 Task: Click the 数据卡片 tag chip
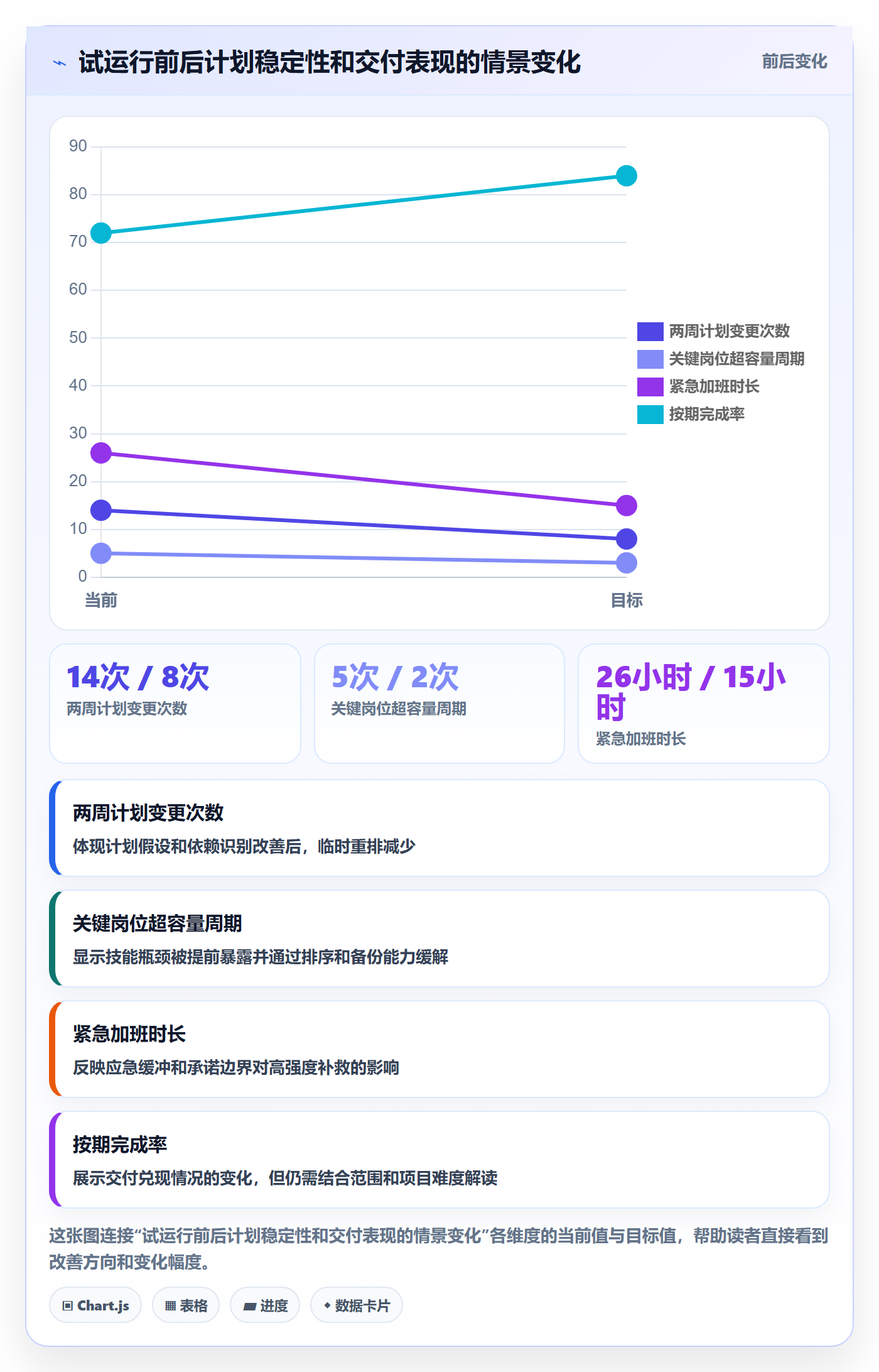[x=357, y=1305]
